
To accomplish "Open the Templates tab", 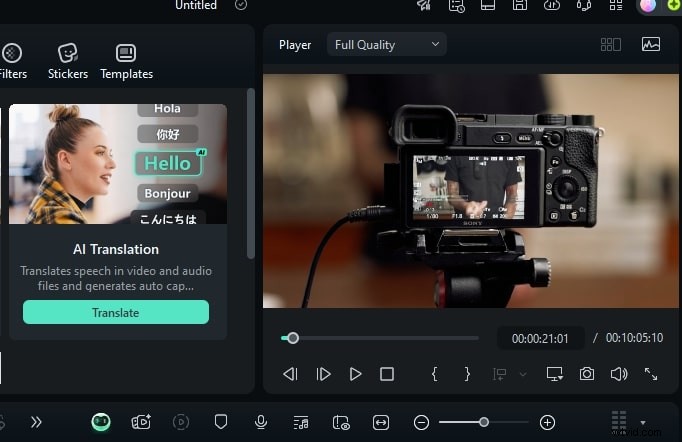I will tap(126, 61).
